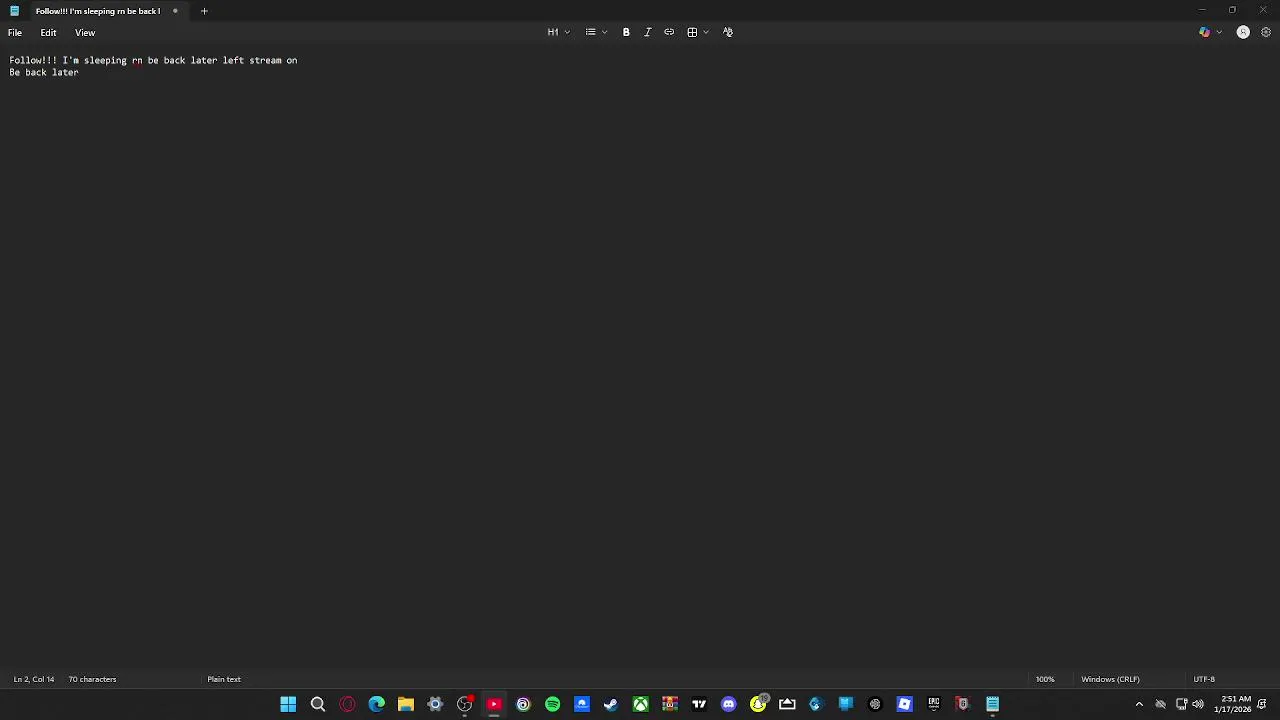Open the notifications bell in system tray

[1263, 705]
